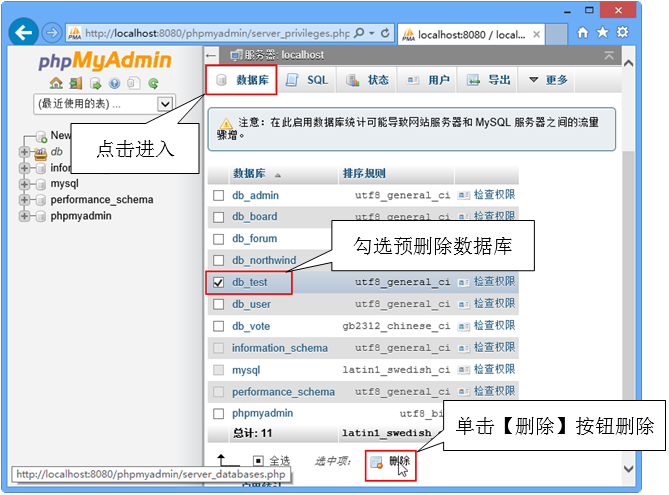Viewport: 669px width, 495px height.
Task: Open the information_schema database link
Action: coord(280,348)
